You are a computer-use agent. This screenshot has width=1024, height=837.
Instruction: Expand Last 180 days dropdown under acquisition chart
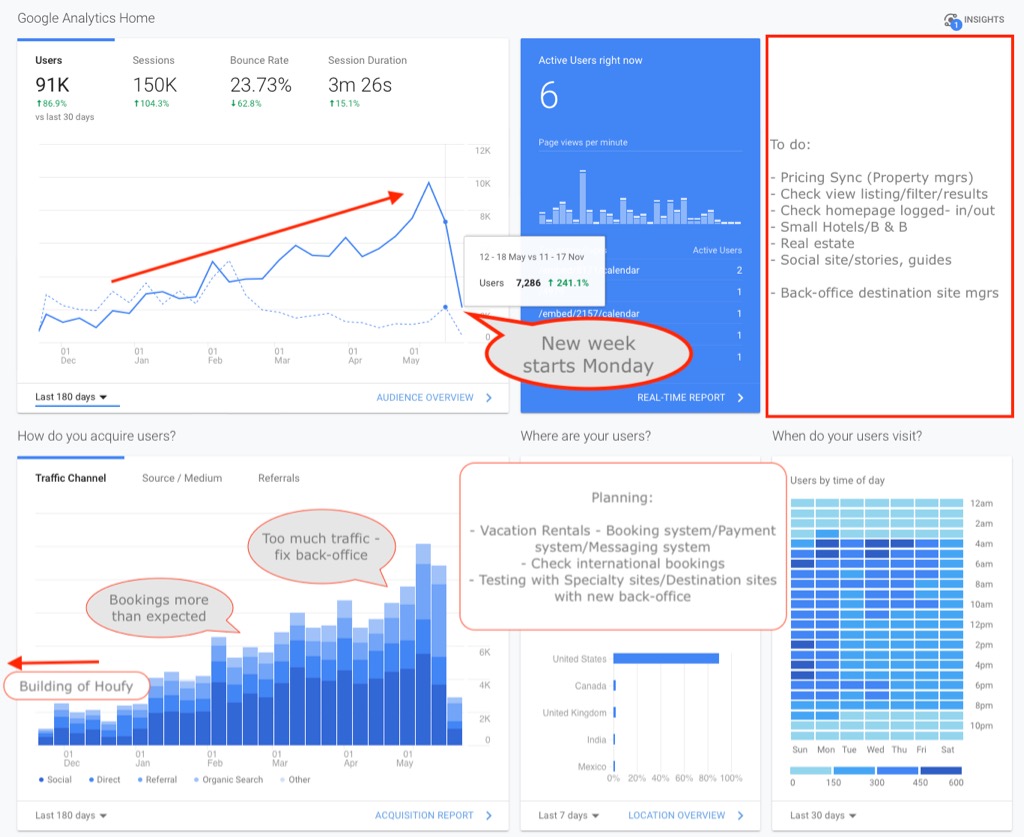[71, 815]
